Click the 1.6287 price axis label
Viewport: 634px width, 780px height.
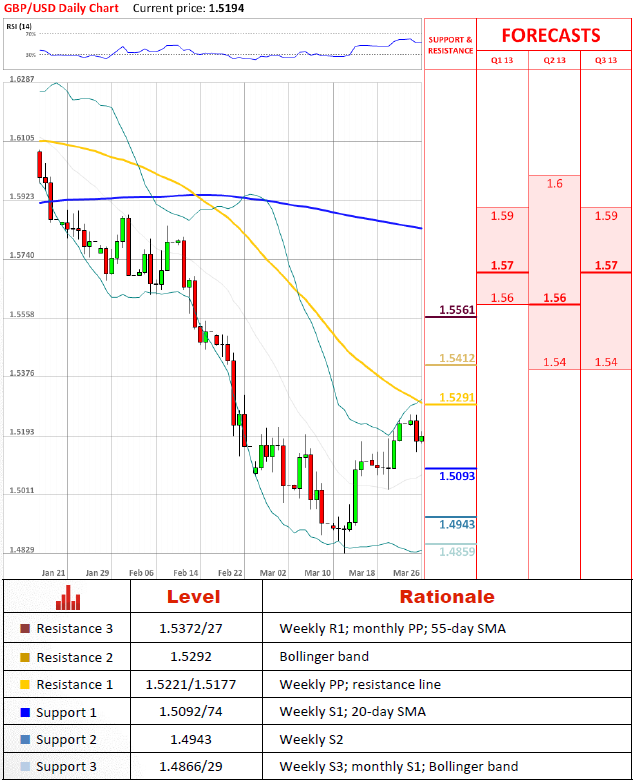tap(22, 79)
